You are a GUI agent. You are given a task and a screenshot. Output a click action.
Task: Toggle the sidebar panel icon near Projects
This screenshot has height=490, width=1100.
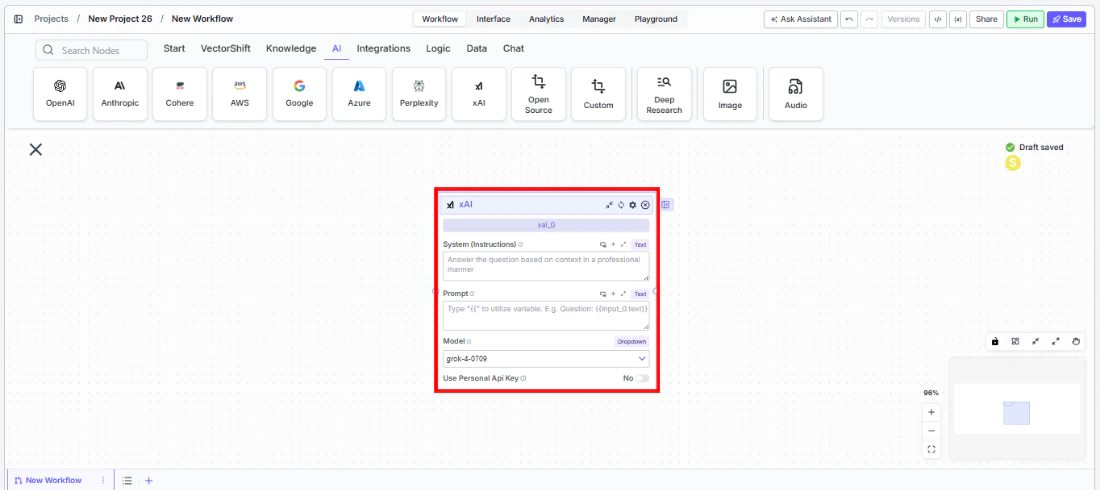(x=18, y=19)
